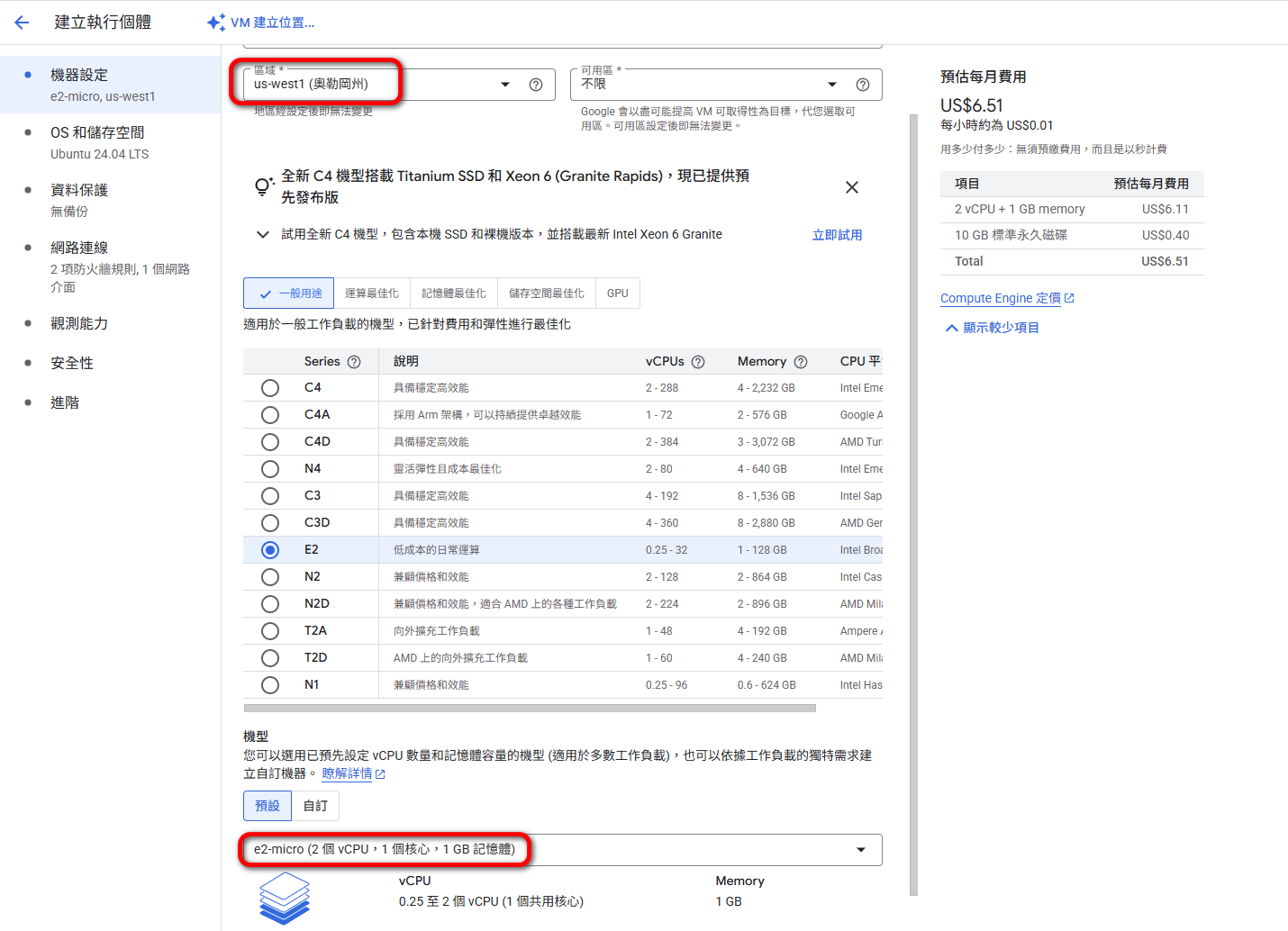Open OS 和儲存空間 in sidebar
Screen dimensions: 1288x931
pos(97,133)
